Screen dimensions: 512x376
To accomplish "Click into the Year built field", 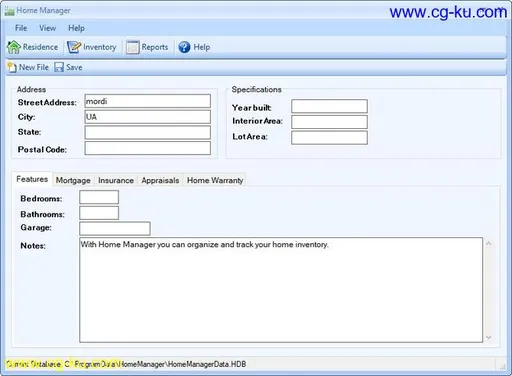I will 329,106.
